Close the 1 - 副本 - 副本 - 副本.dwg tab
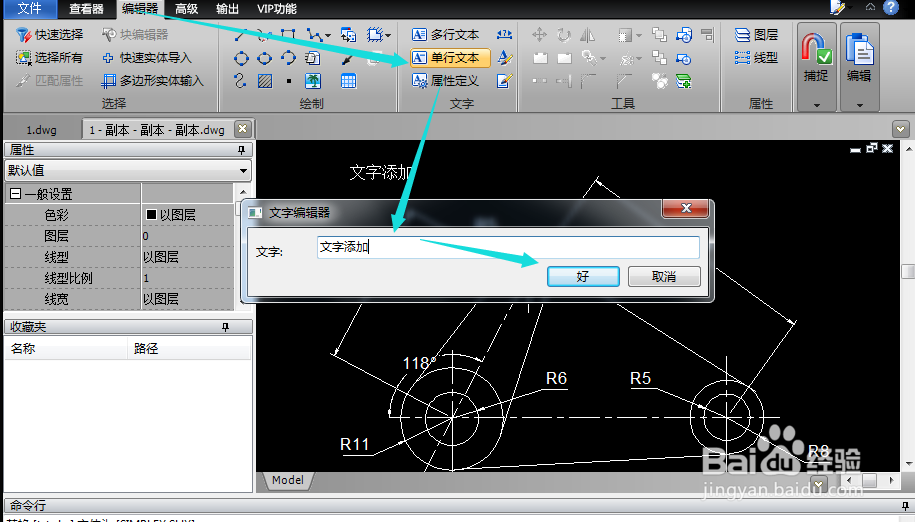This screenshot has height=522, width=915. (243, 128)
